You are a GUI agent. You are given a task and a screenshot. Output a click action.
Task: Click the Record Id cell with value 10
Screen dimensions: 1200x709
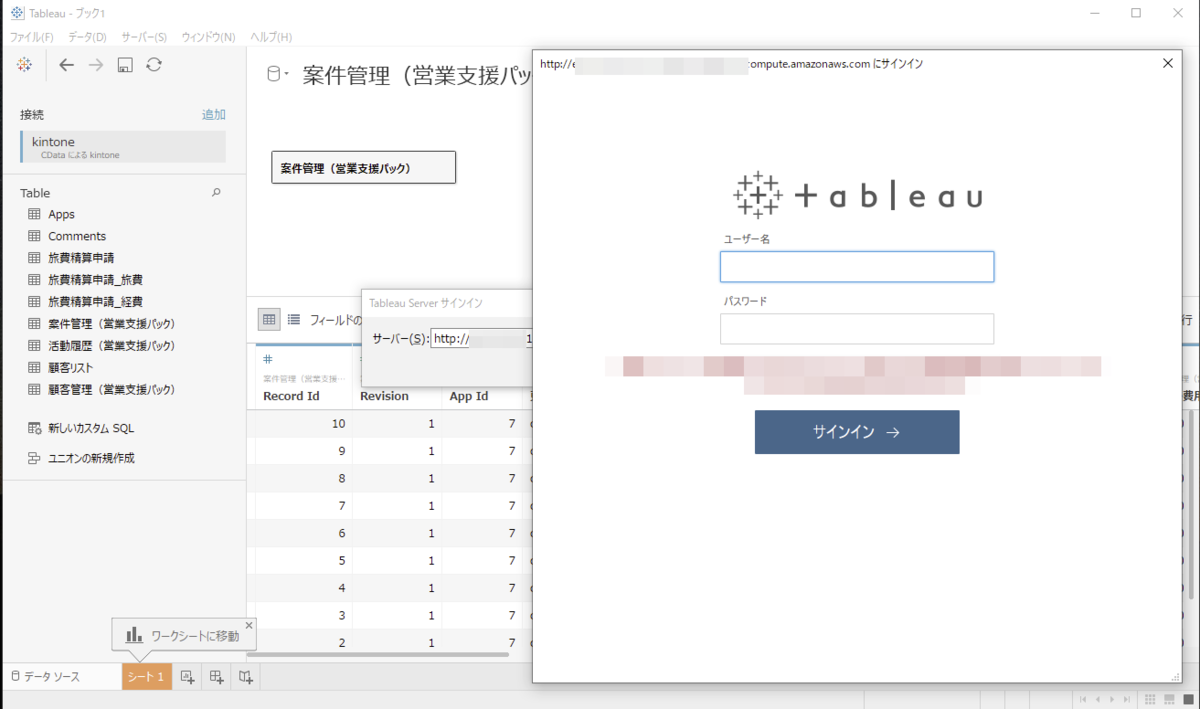(303, 424)
